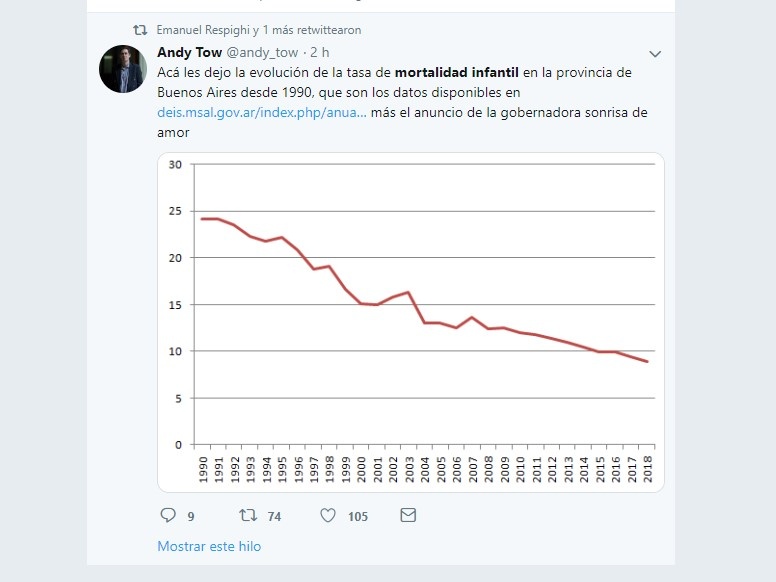Click the like count 105
776x582 pixels.
[x=358, y=517]
